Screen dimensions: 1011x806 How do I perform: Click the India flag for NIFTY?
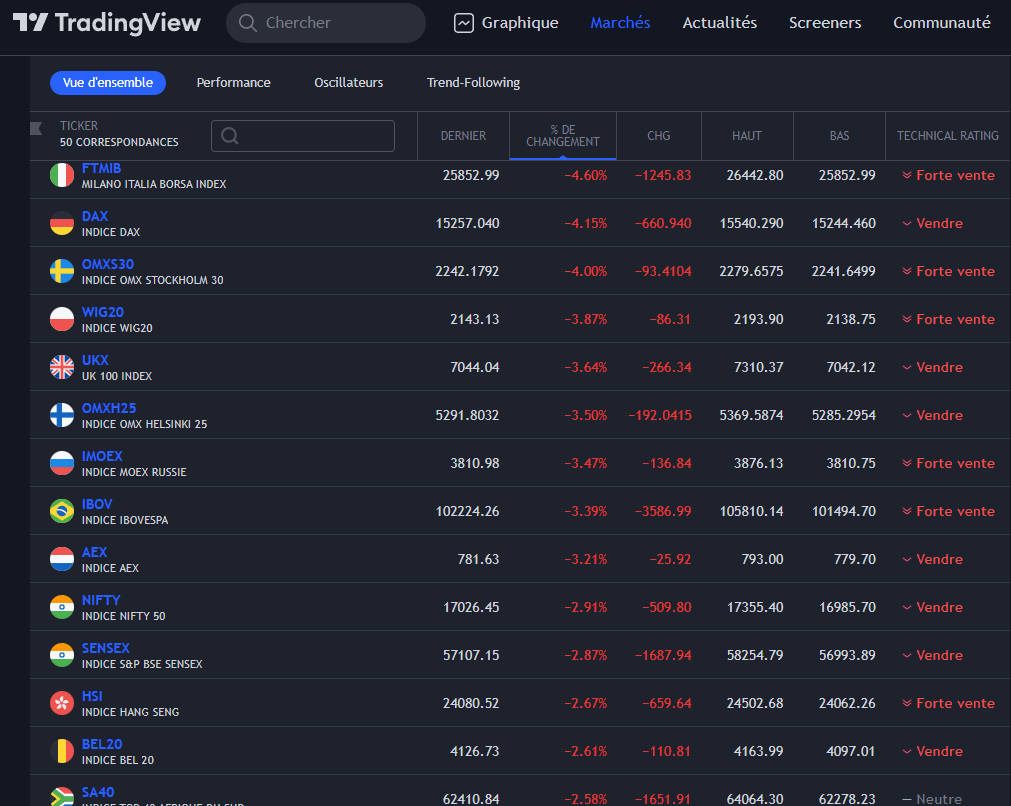tap(62, 607)
